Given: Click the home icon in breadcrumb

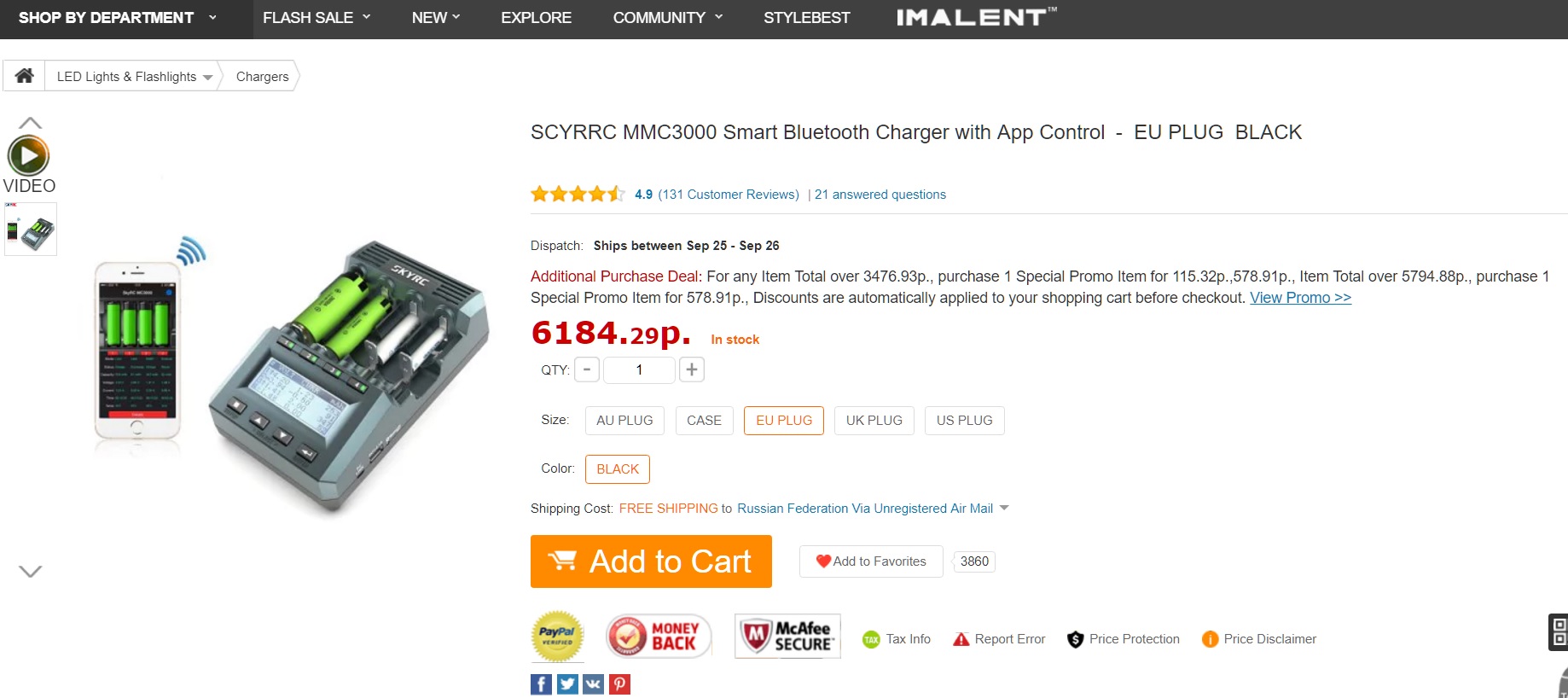Looking at the screenshot, I should 25,76.
